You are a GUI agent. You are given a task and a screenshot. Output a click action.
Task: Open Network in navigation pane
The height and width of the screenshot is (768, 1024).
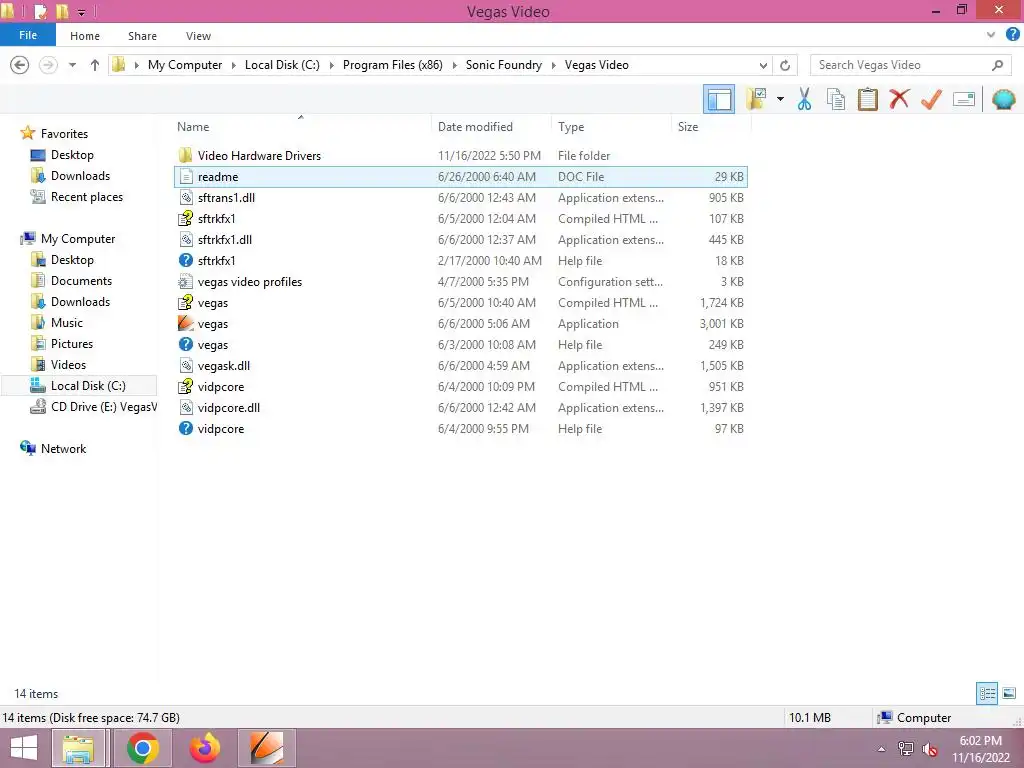pos(63,449)
